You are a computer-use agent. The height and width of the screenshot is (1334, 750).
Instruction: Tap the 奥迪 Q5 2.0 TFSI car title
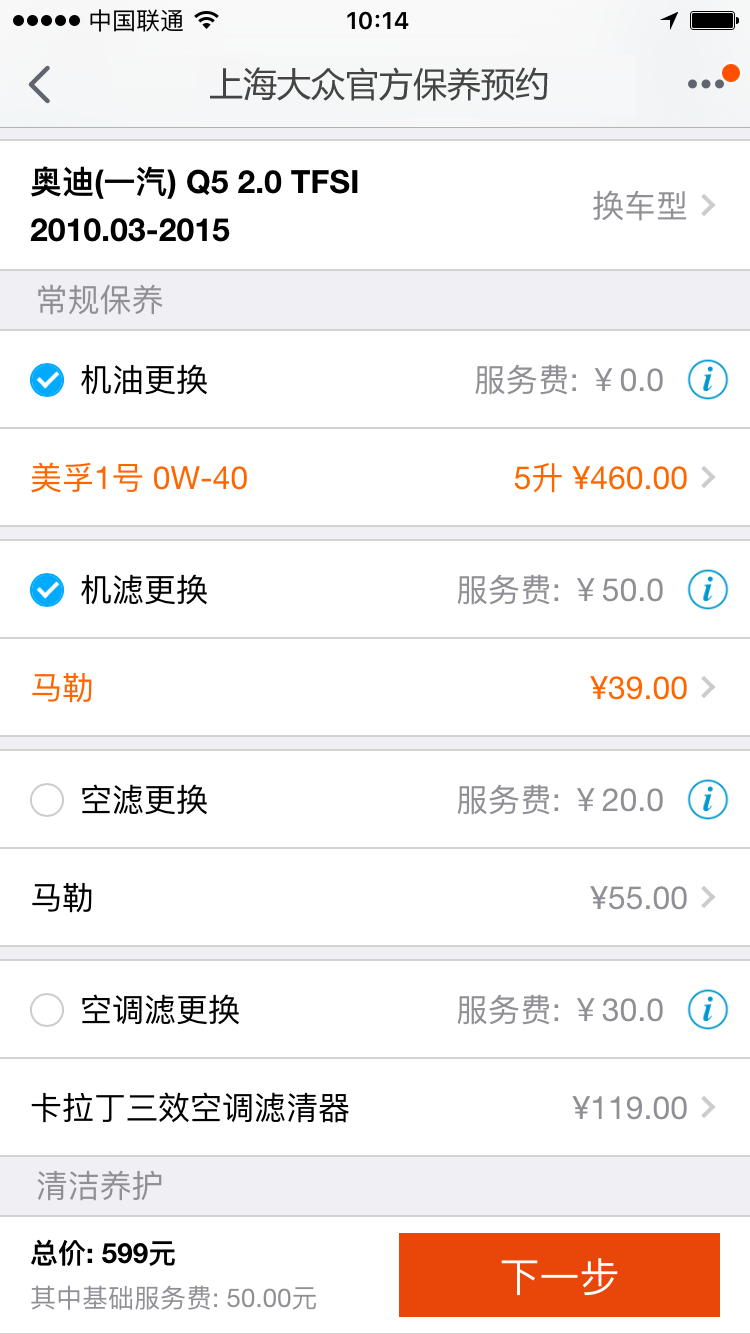[195, 206]
